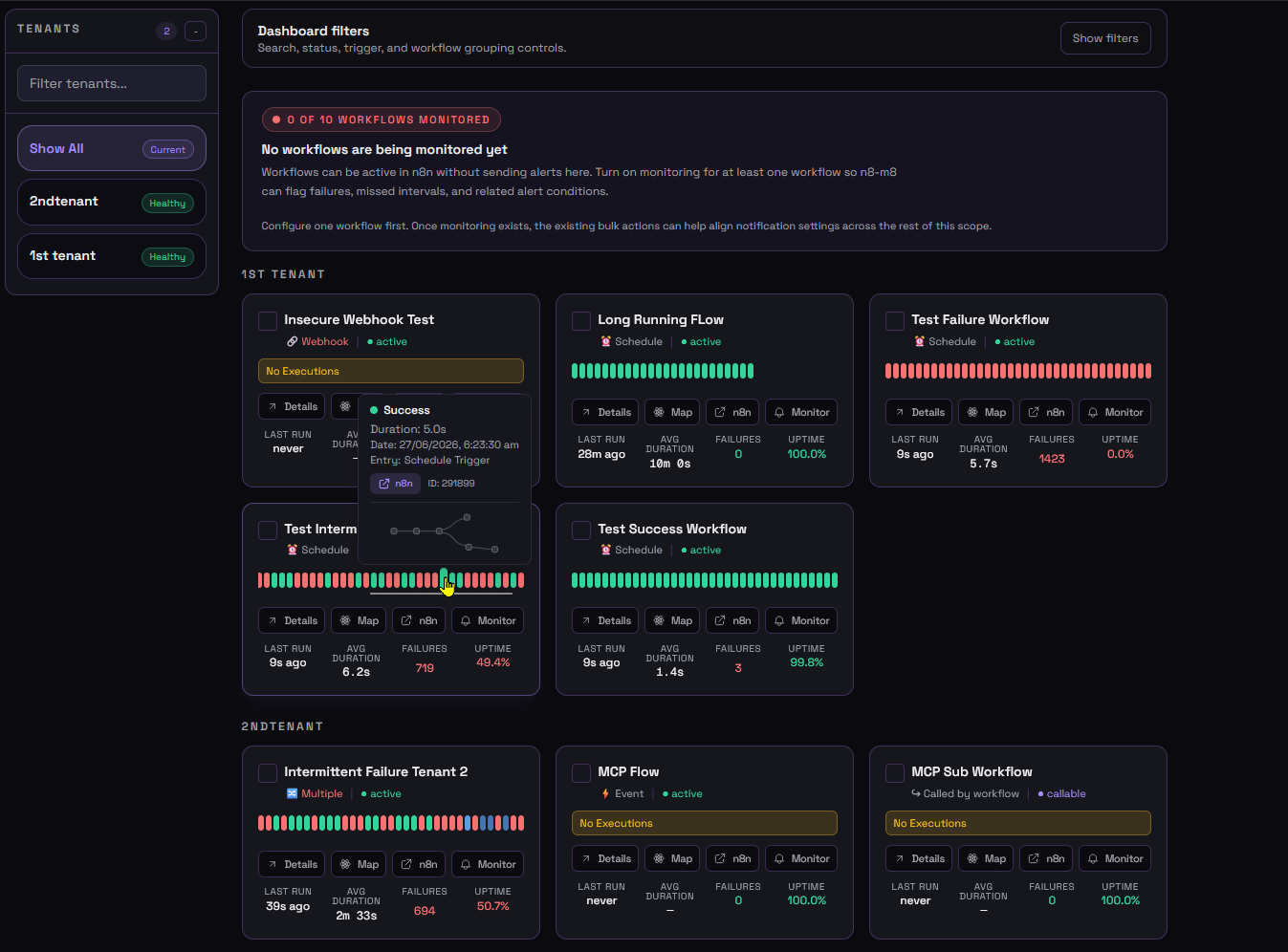Open Details for Test Success Workflow
The height and width of the screenshot is (952, 1288).
coord(605,620)
